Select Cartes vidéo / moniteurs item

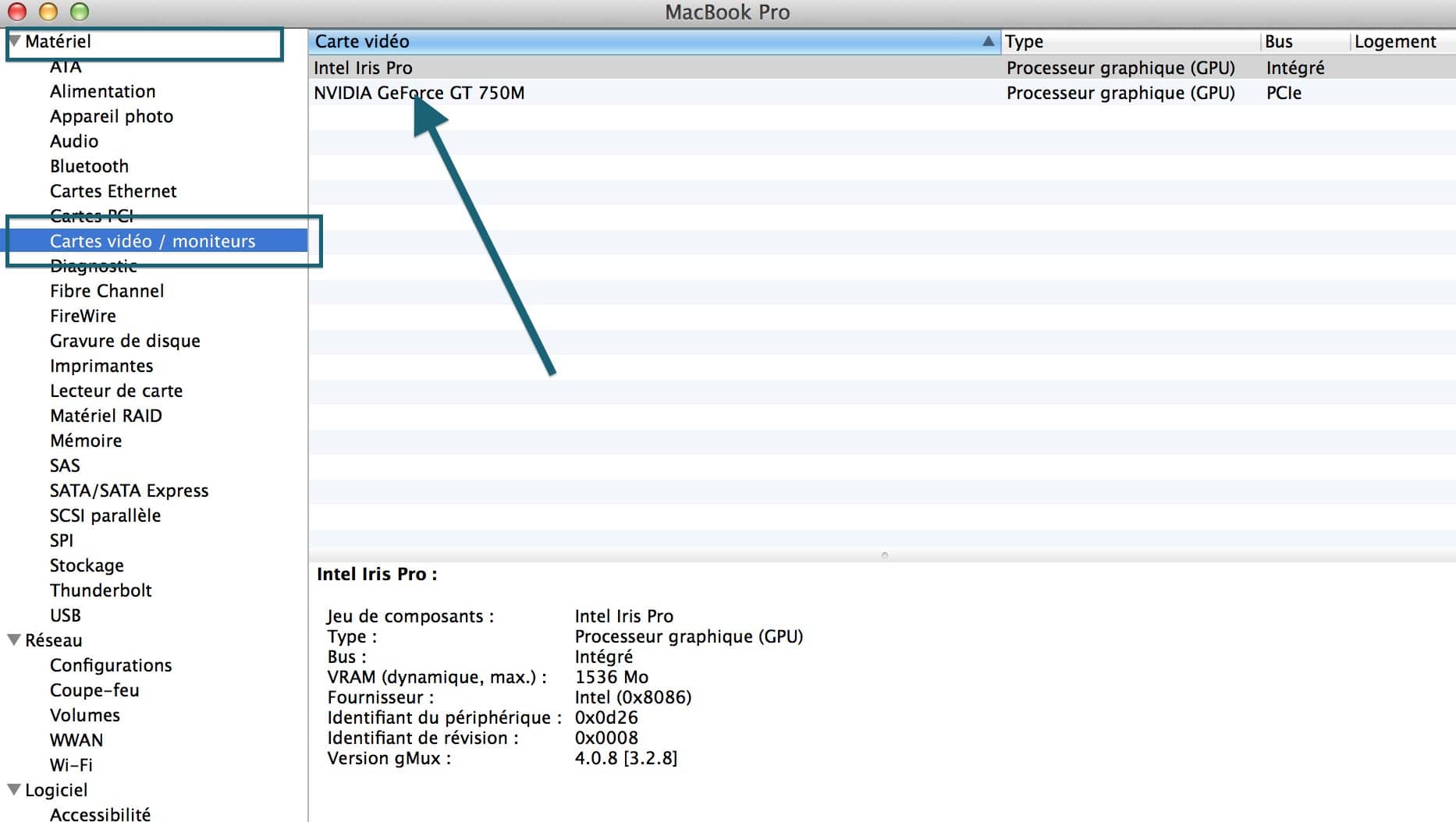click(153, 241)
